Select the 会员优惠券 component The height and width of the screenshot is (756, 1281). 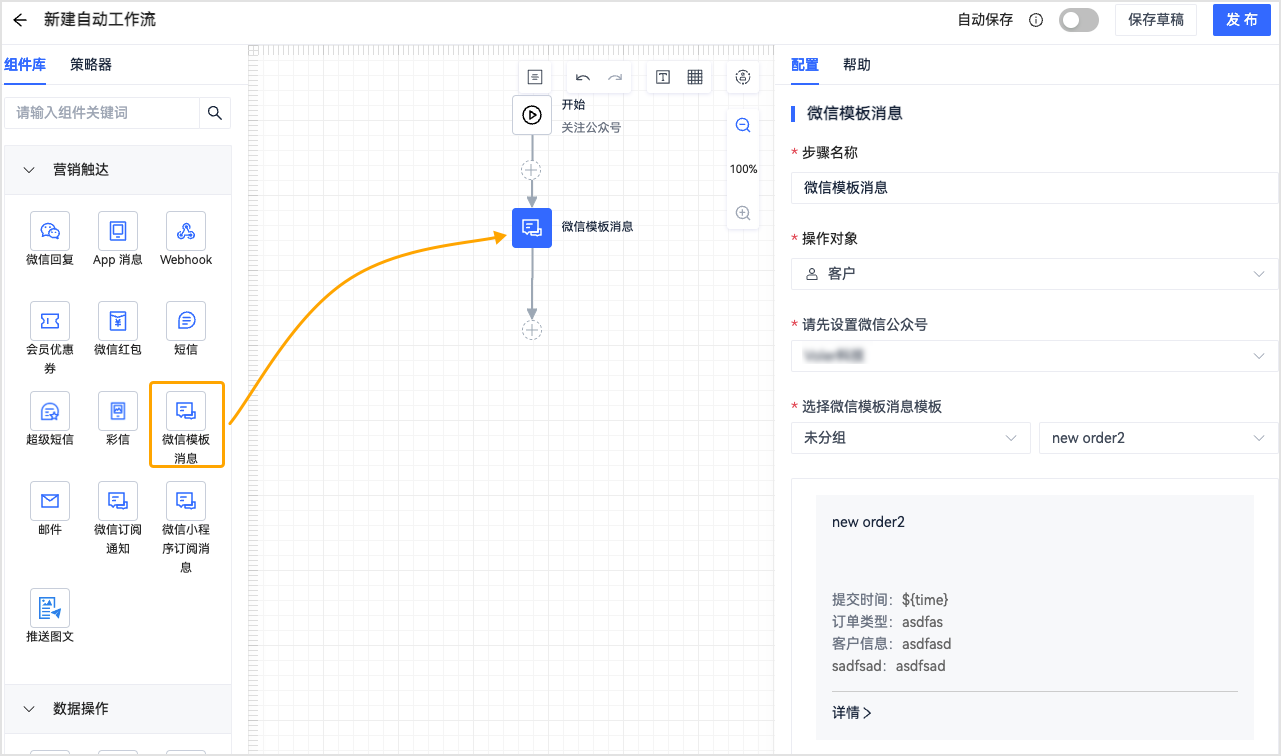point(50,339)
